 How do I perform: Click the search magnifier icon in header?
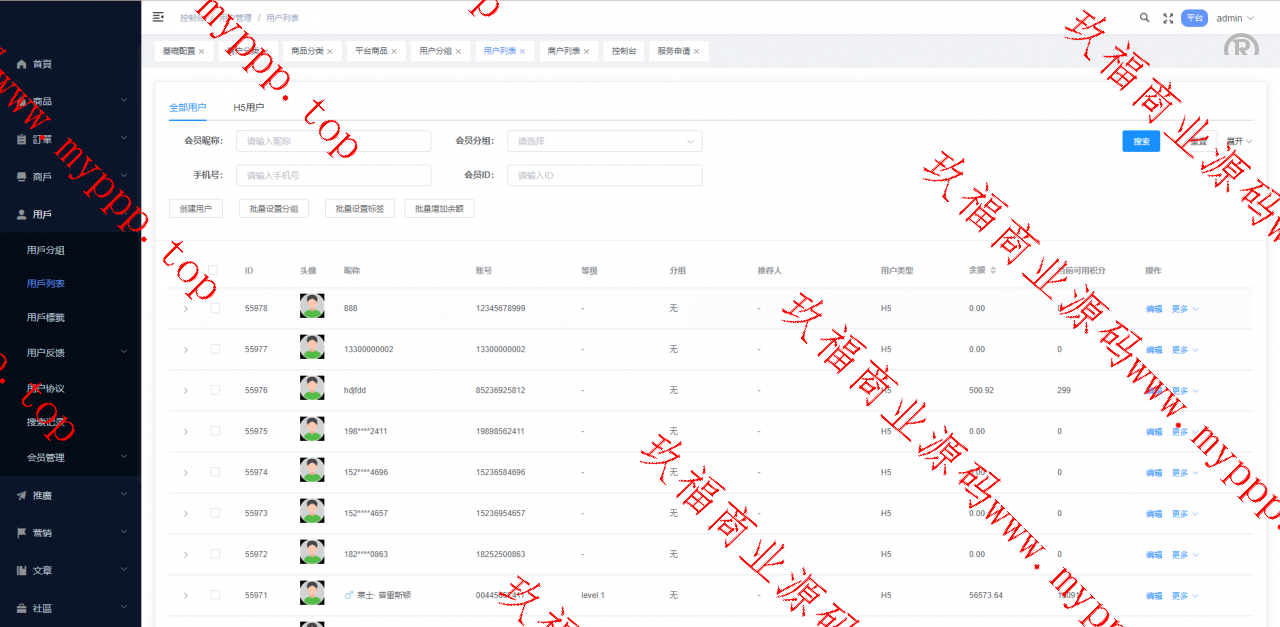click(1145, 18)
